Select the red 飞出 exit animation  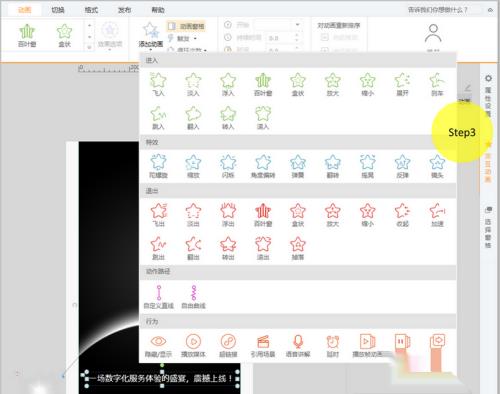(x=158, y=215)
